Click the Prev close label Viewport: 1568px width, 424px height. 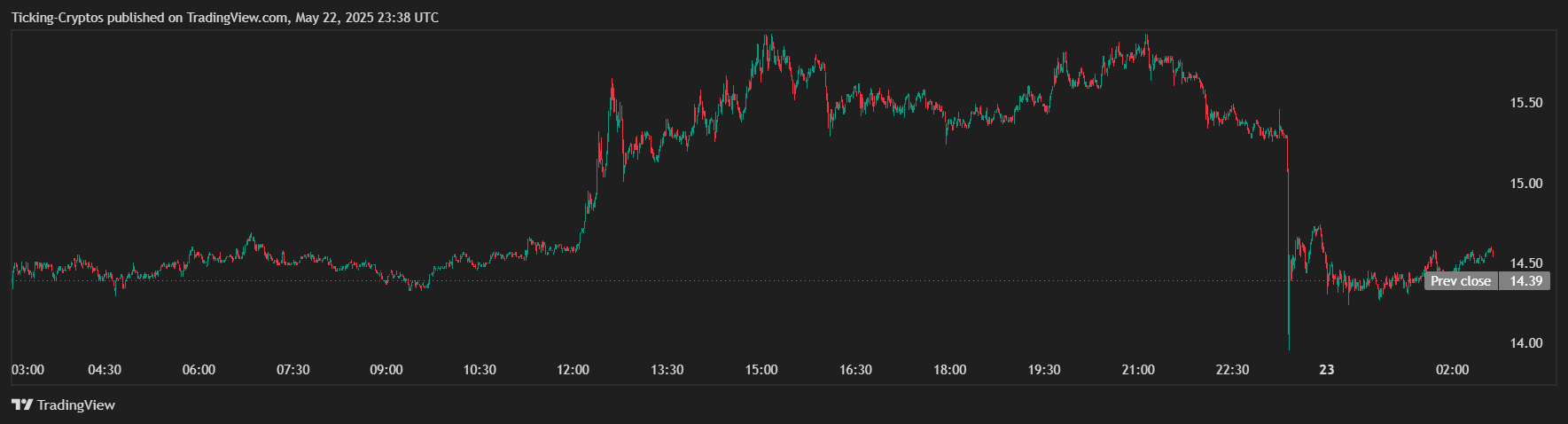coord(1460,281)
